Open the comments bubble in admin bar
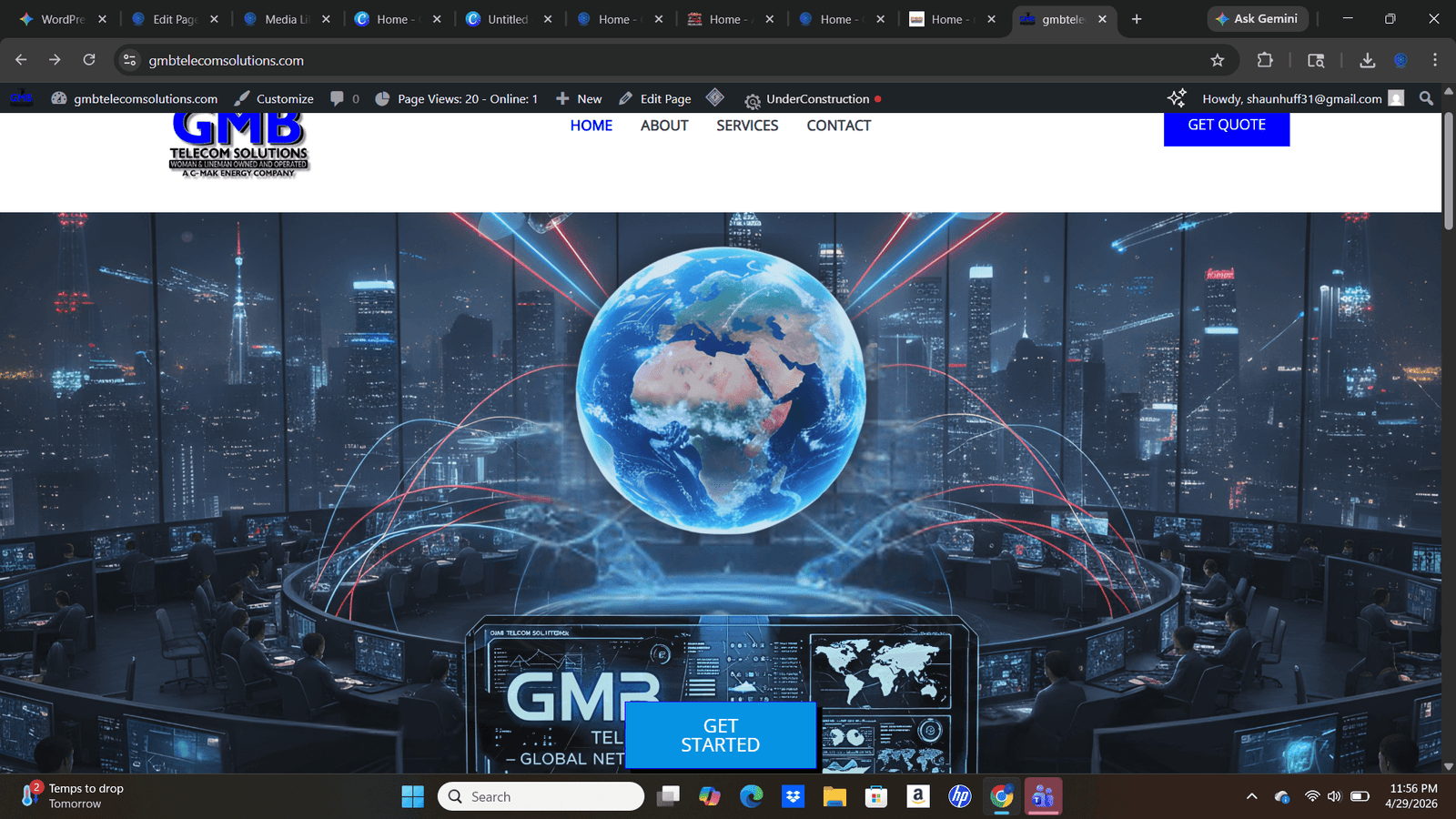The height and width of the screenshot is (819, 1456). [x=344, y=98]
